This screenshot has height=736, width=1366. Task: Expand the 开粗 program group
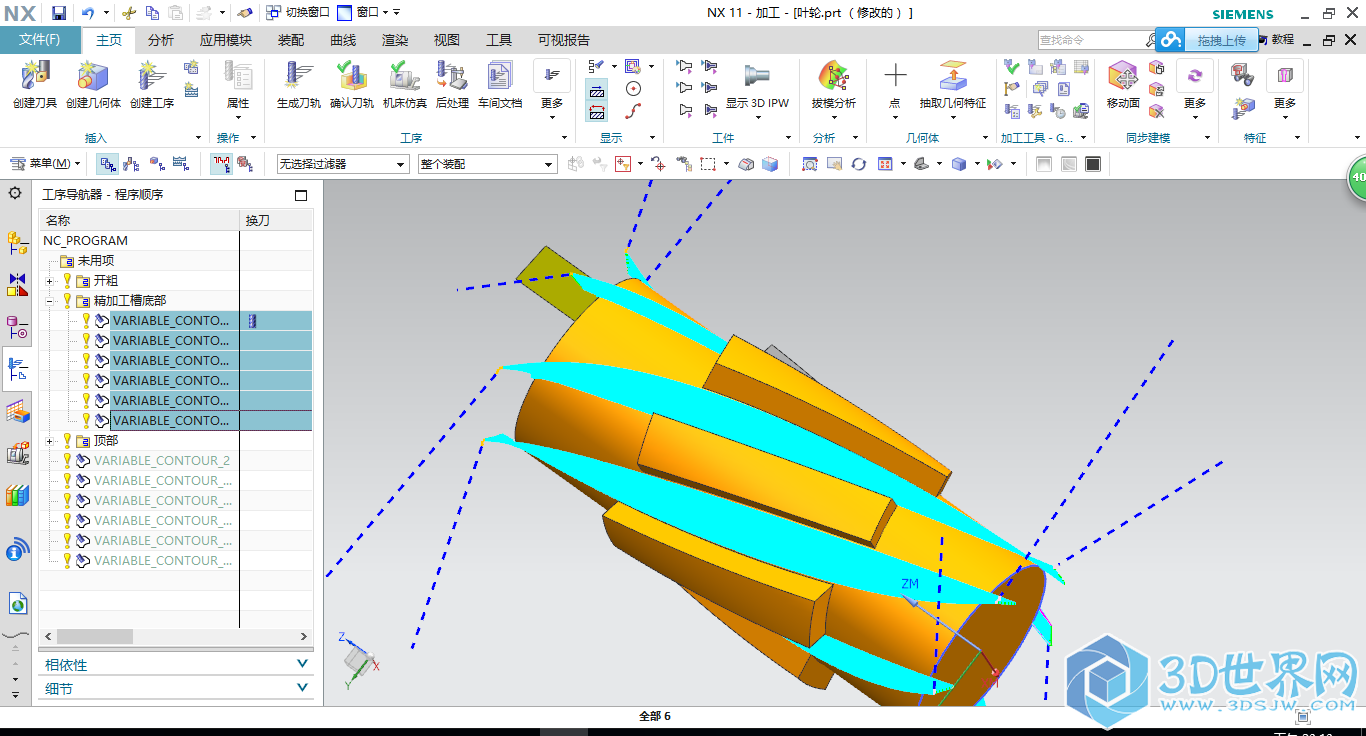(50, 281)
